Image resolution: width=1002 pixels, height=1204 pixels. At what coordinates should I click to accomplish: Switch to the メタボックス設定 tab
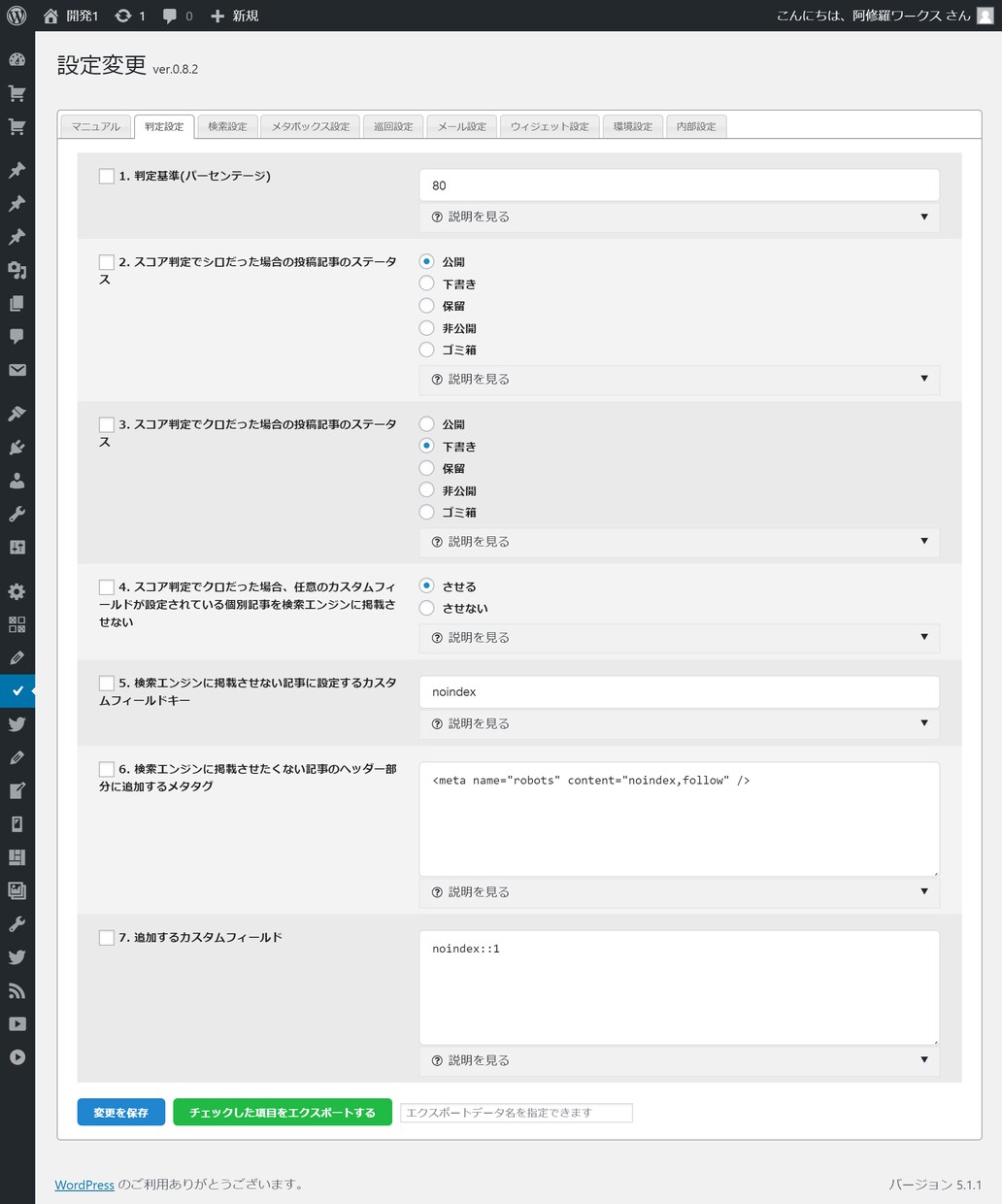[311, 126]
